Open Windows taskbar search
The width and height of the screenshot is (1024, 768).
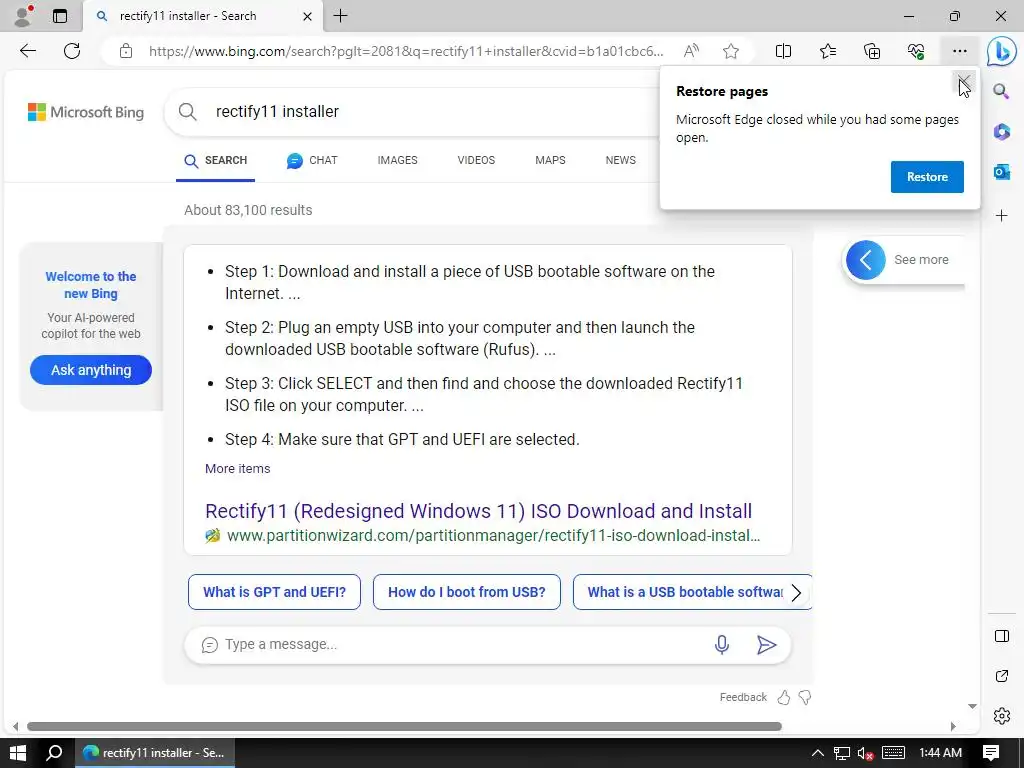(x=54, y=753)
